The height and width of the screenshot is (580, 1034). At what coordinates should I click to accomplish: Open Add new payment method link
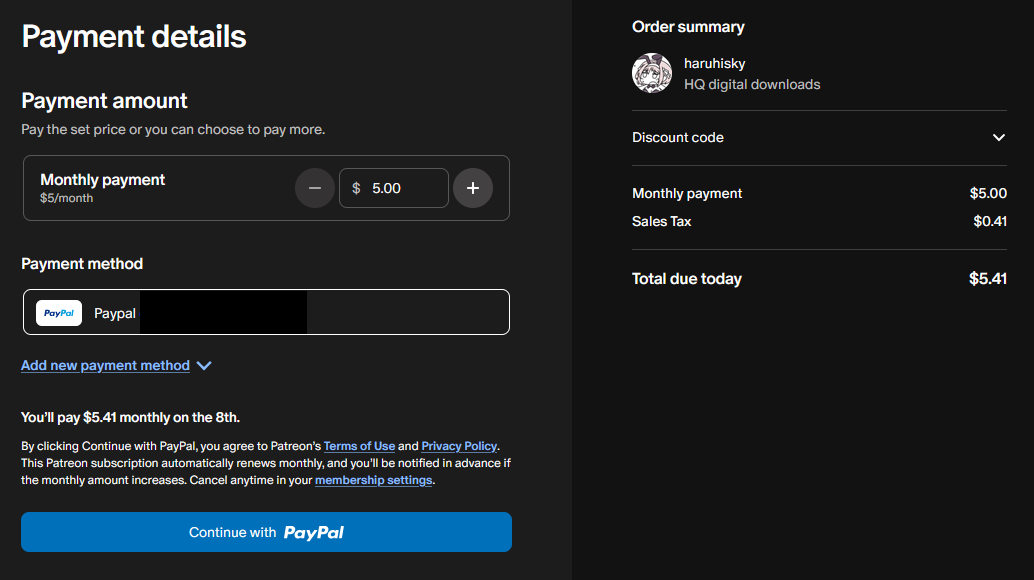[106, 365]
